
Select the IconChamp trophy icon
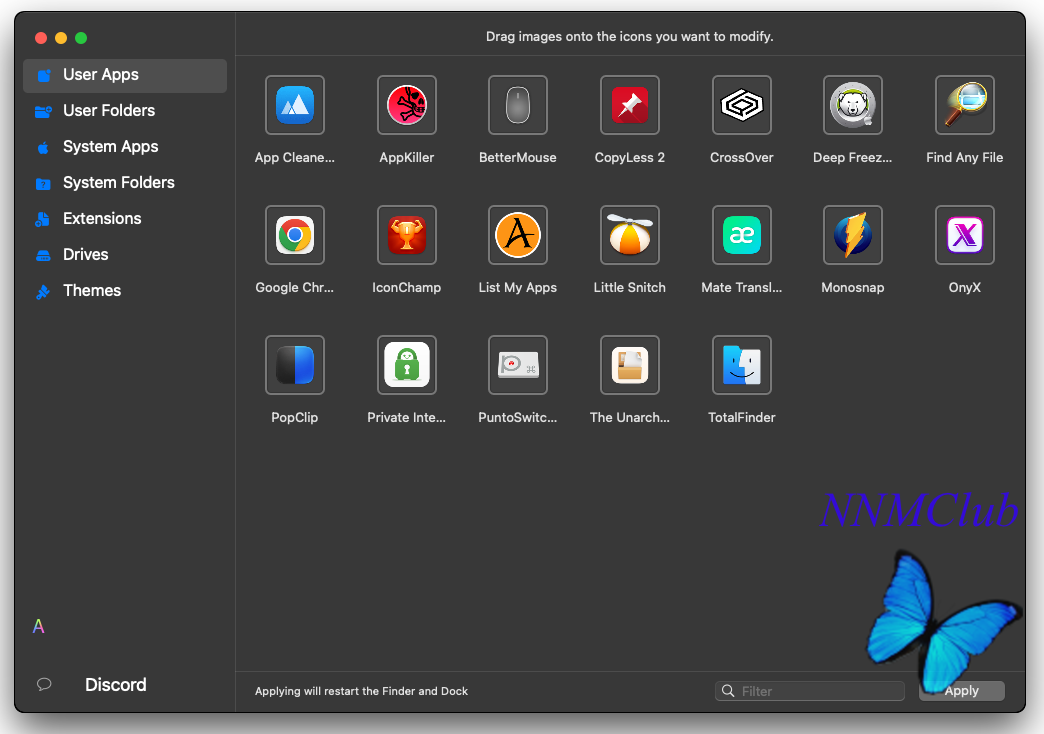(x=407, y=235)
